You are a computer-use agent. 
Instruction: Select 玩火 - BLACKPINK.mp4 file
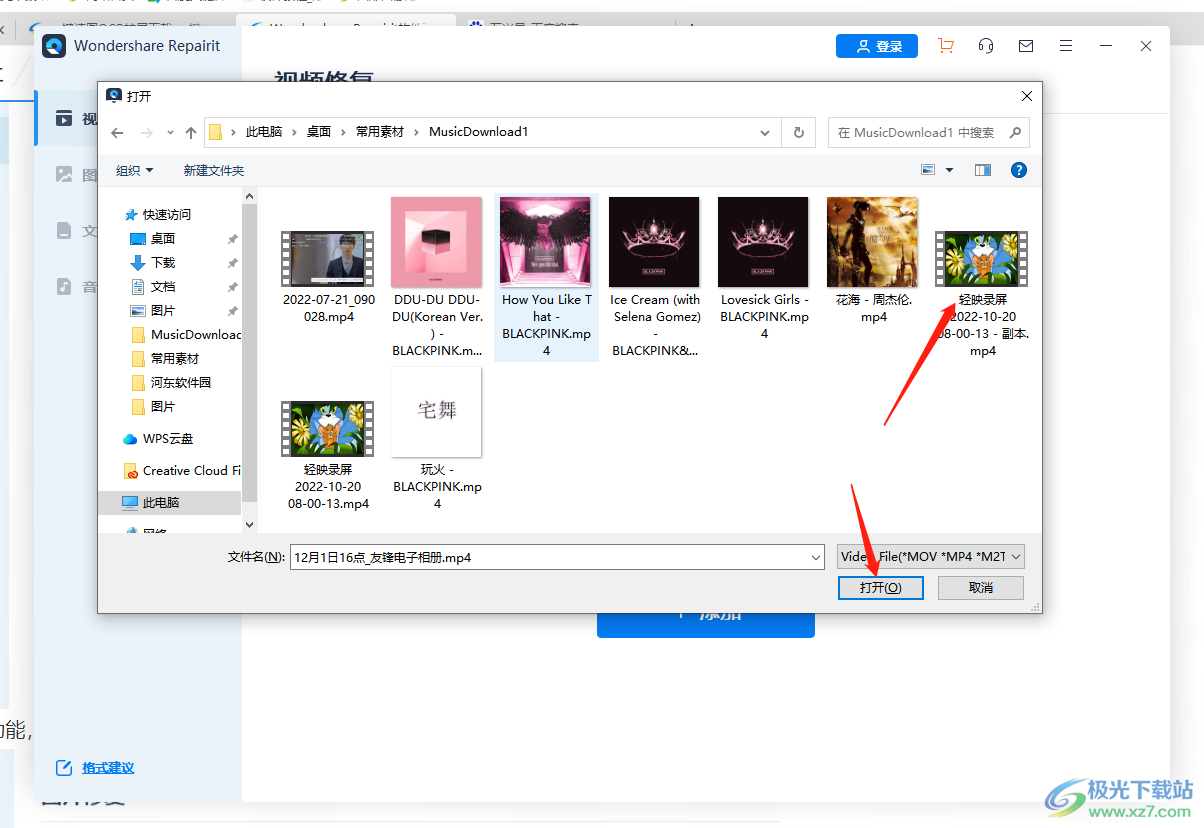coord(437,439)
